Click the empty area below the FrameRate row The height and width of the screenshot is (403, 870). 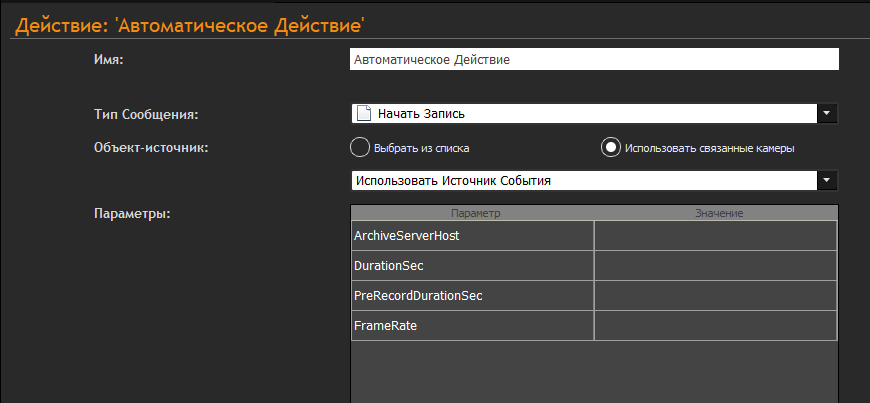tap(594, 372)
